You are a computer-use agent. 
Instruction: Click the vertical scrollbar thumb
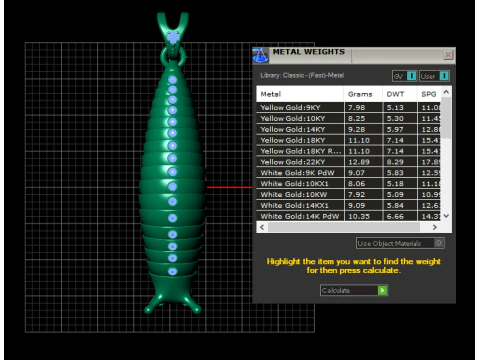[x=446, y=117]
